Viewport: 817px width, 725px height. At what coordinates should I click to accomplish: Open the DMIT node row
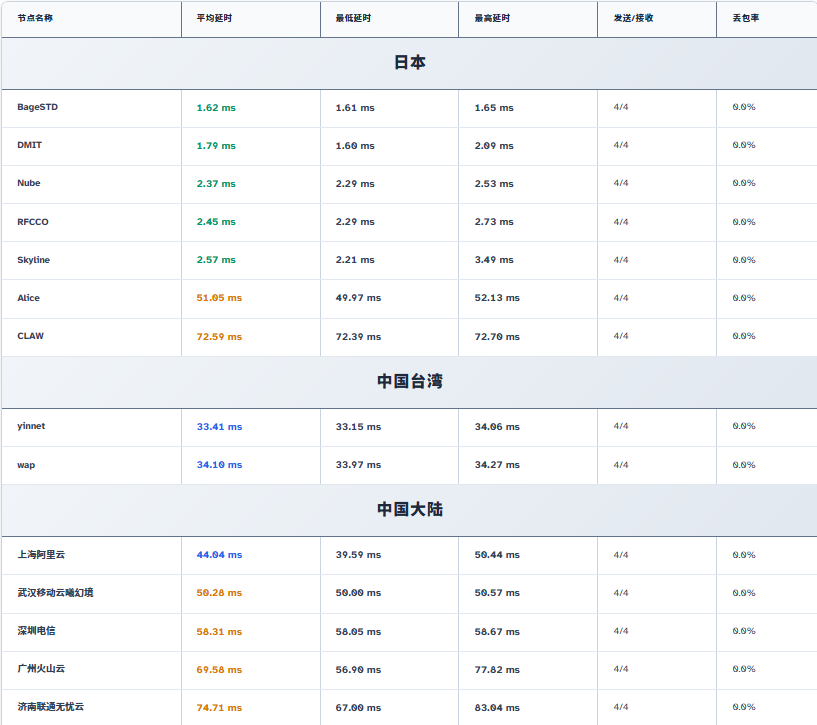point(30,145)
